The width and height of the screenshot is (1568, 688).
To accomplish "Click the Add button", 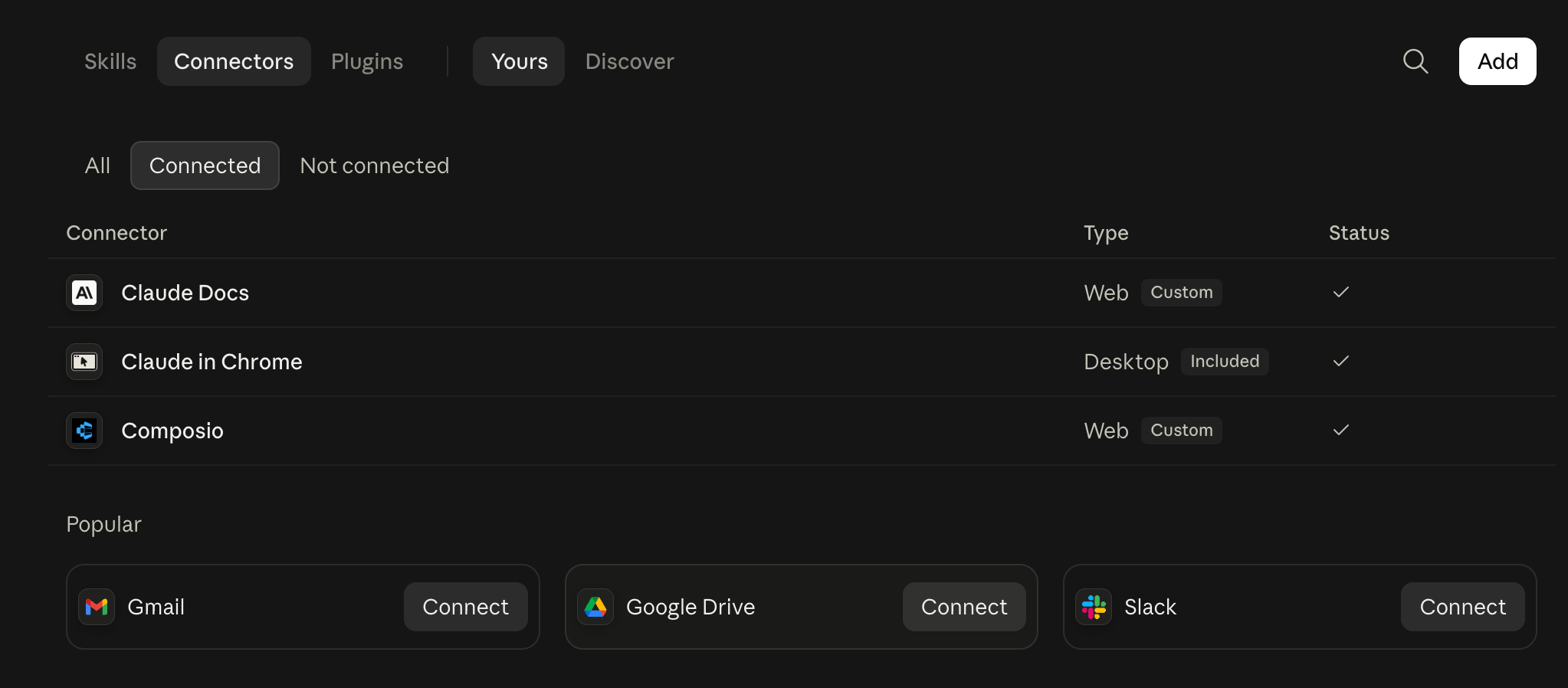I will [x=1497, y=61].
